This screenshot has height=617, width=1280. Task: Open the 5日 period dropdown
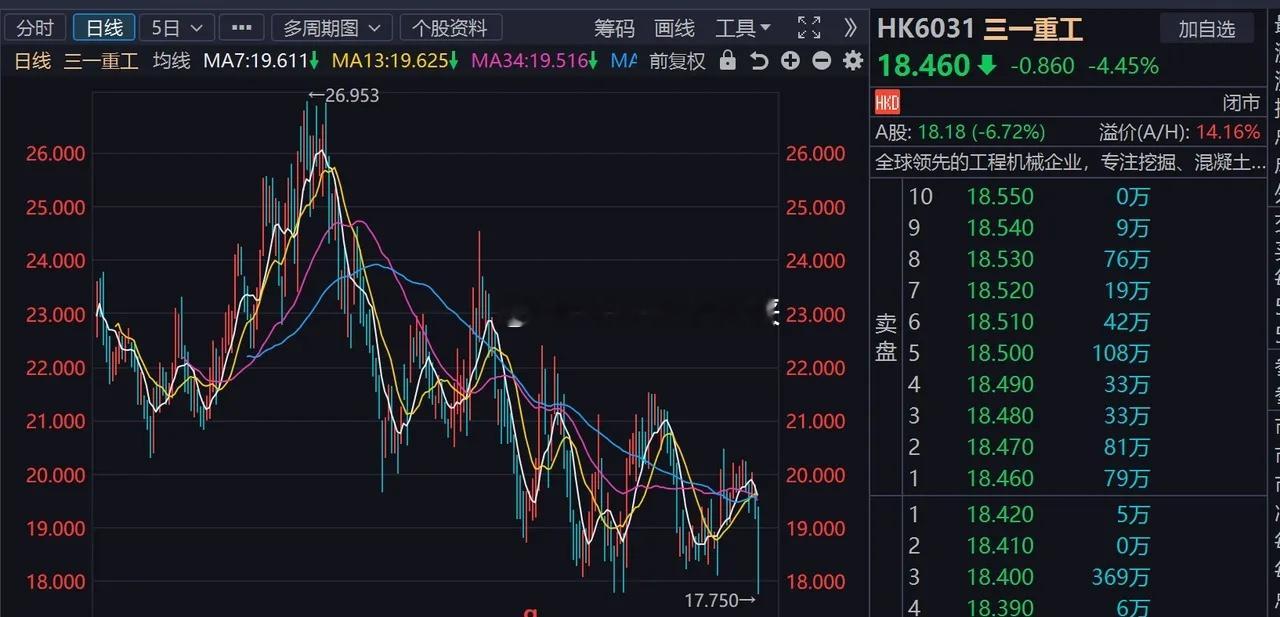point(176,28)
